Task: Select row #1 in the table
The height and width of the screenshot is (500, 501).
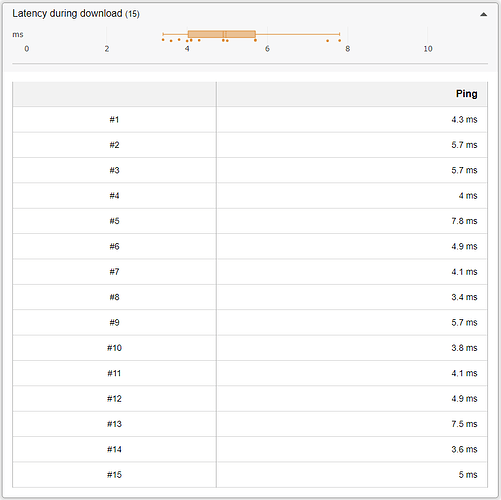Action: point(250,119)
